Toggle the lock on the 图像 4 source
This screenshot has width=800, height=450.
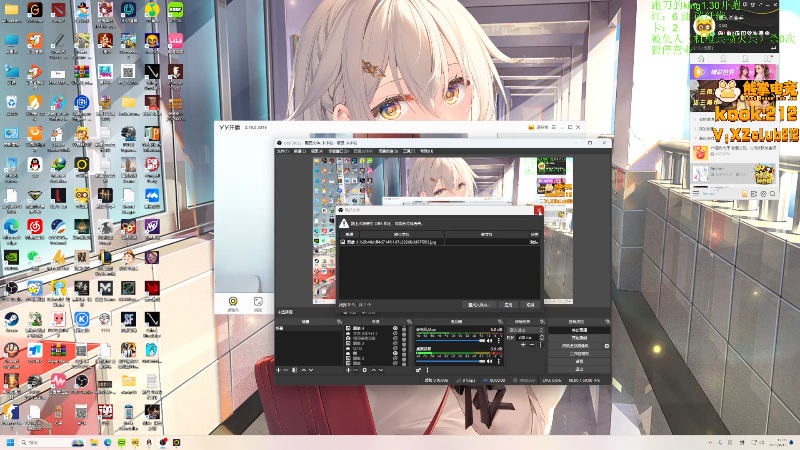[x=404, y=329]
